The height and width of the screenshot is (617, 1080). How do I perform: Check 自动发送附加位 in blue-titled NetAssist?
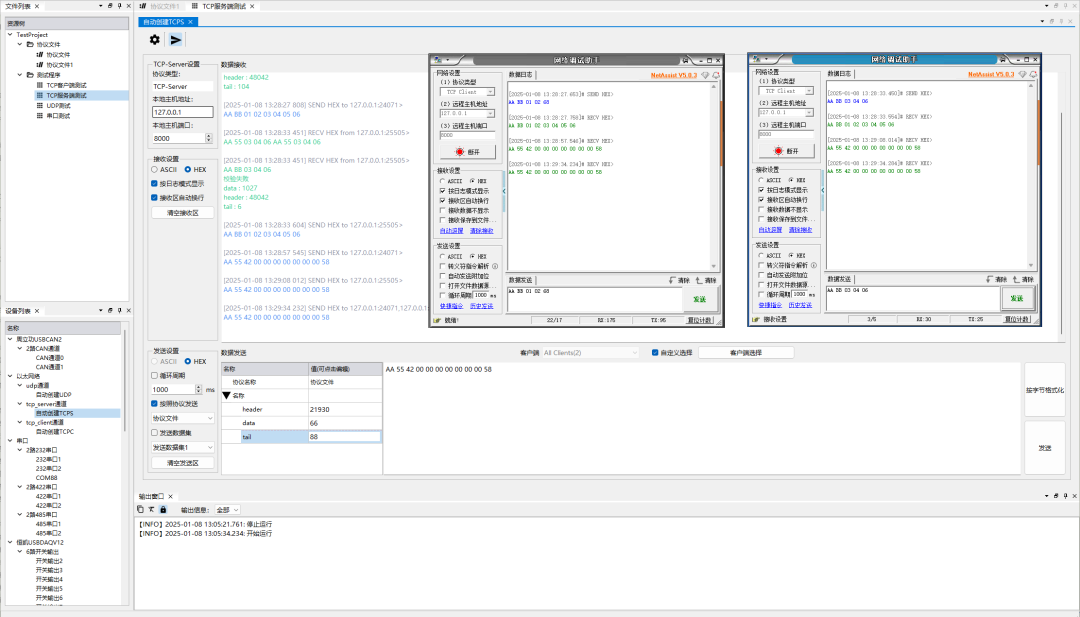[x=762, y=275]
